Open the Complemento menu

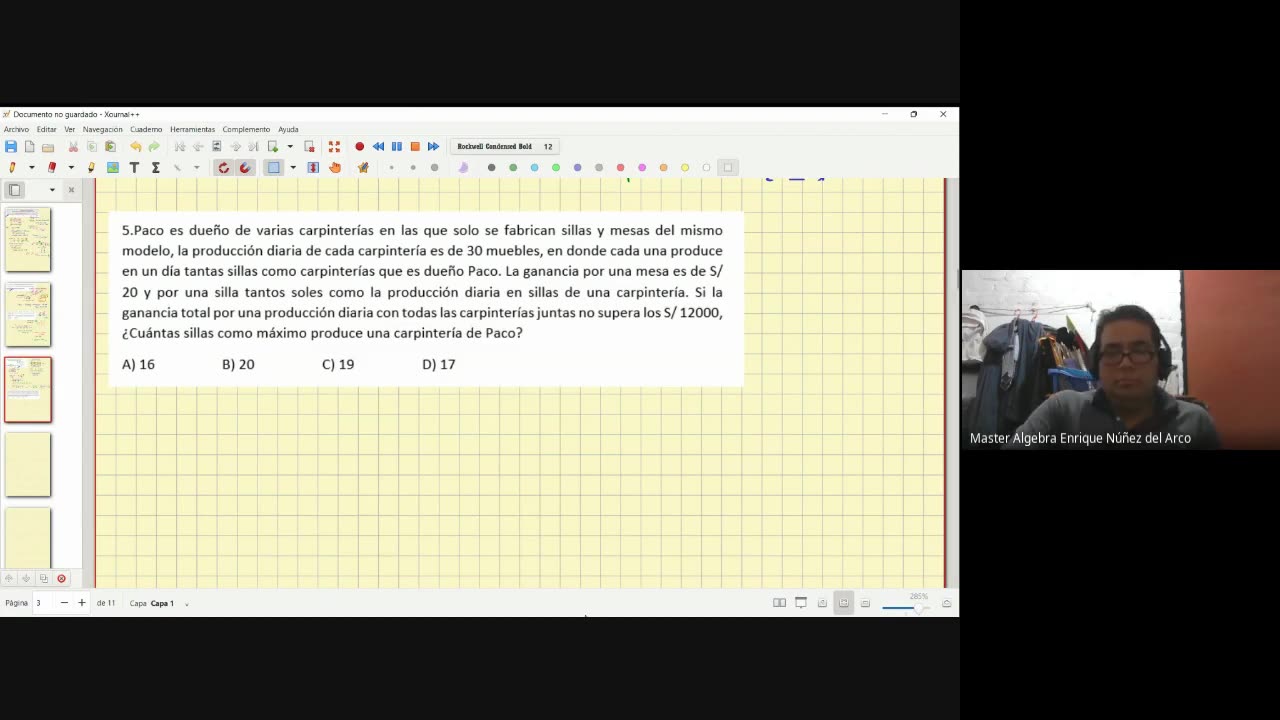tap(246, 129)
